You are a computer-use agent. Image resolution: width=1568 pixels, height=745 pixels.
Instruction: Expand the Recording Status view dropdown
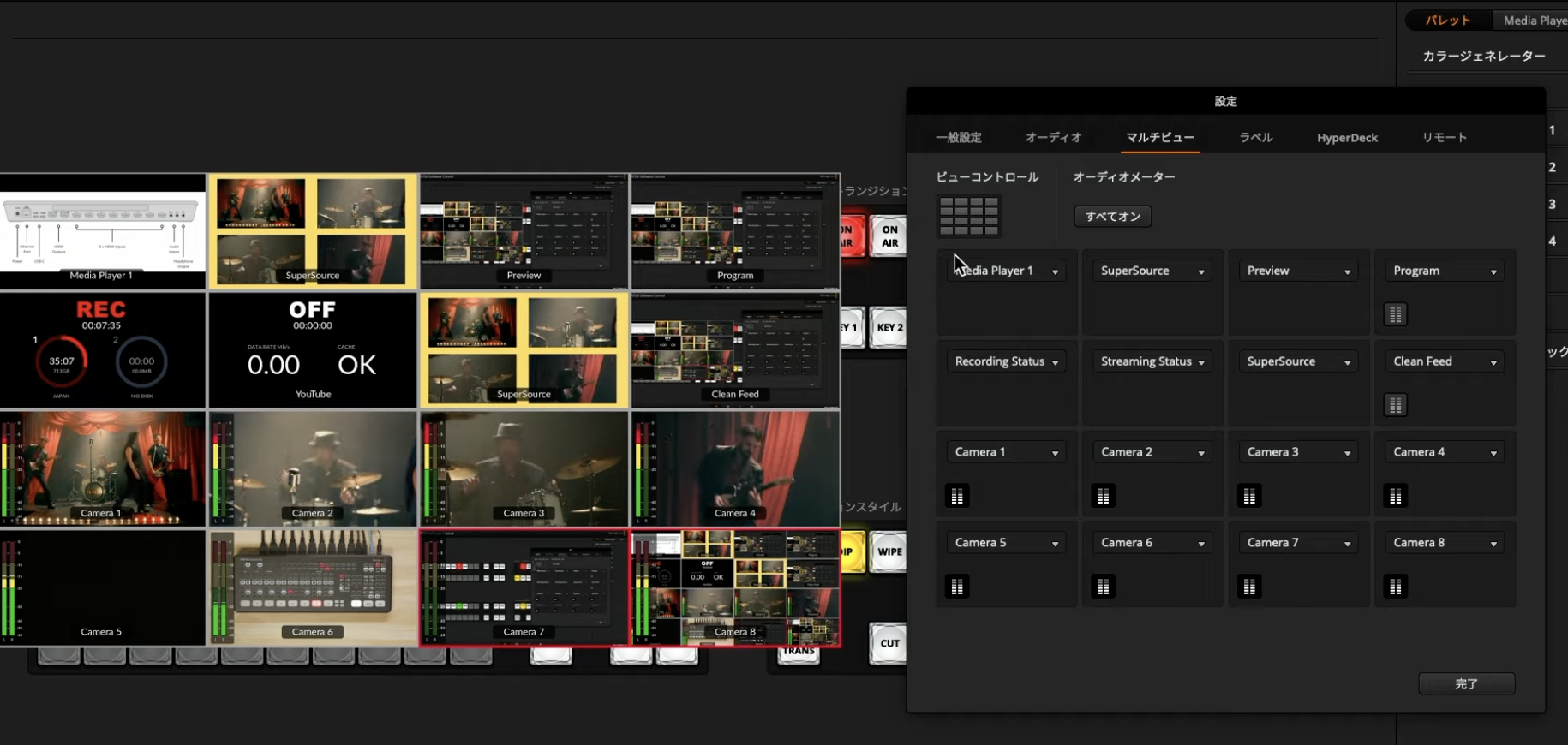coord(1006,361)
